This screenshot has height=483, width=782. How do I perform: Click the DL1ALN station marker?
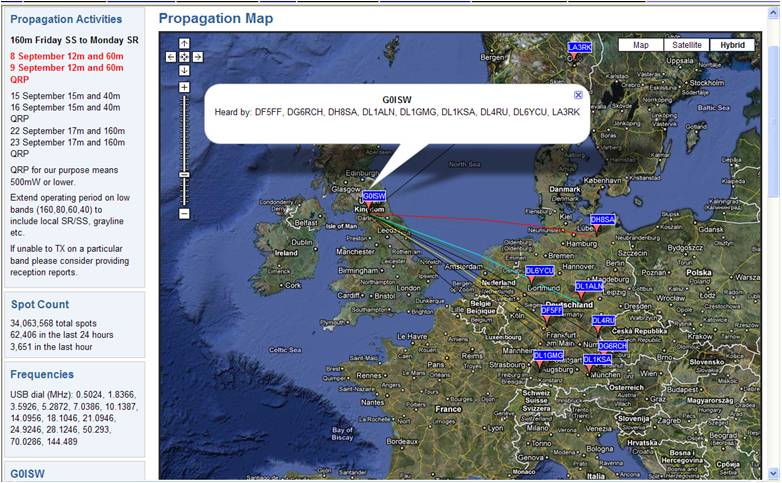589,286
